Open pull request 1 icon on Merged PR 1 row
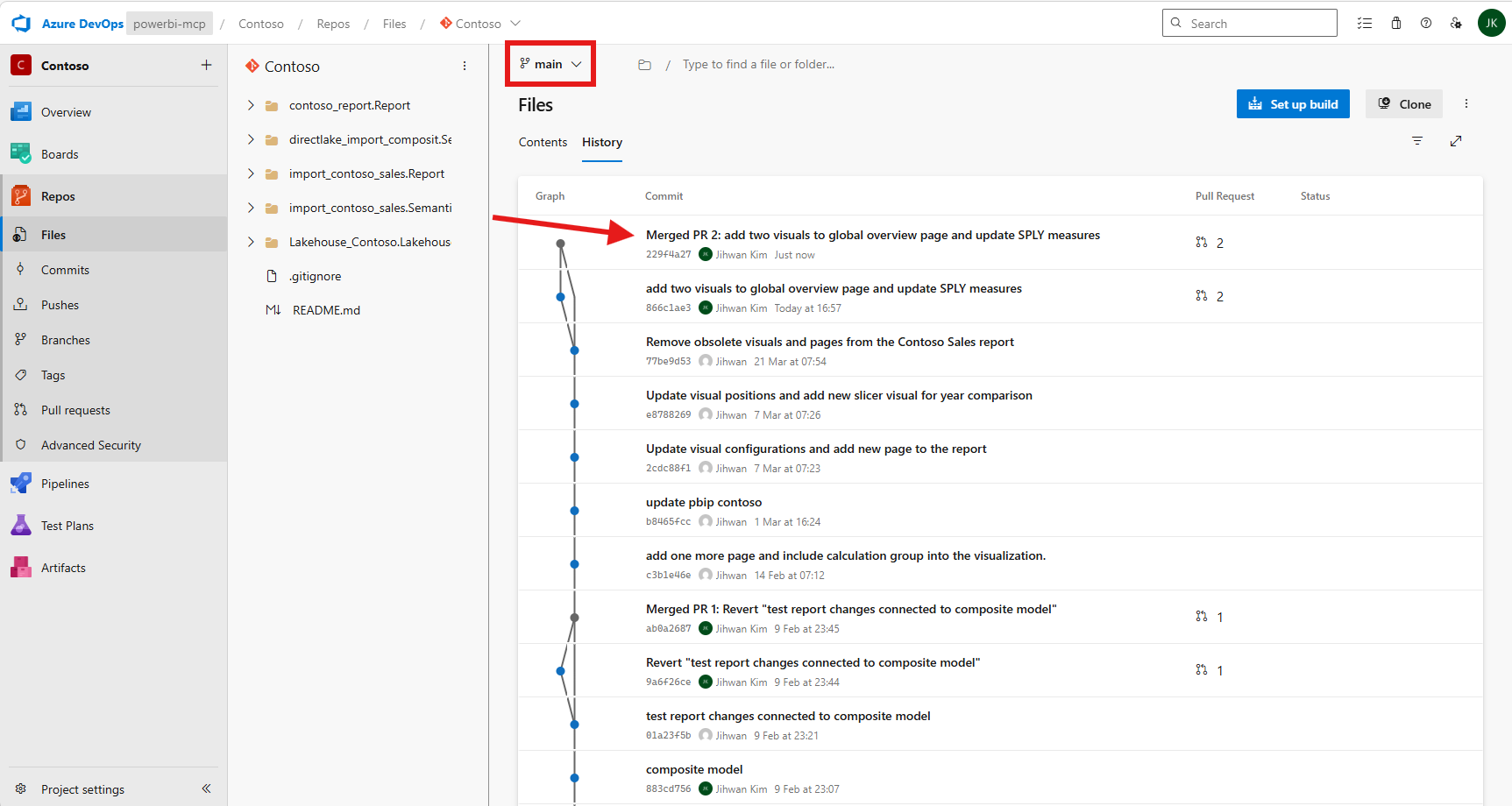 pyautogui.click(x=1202, y=617)
